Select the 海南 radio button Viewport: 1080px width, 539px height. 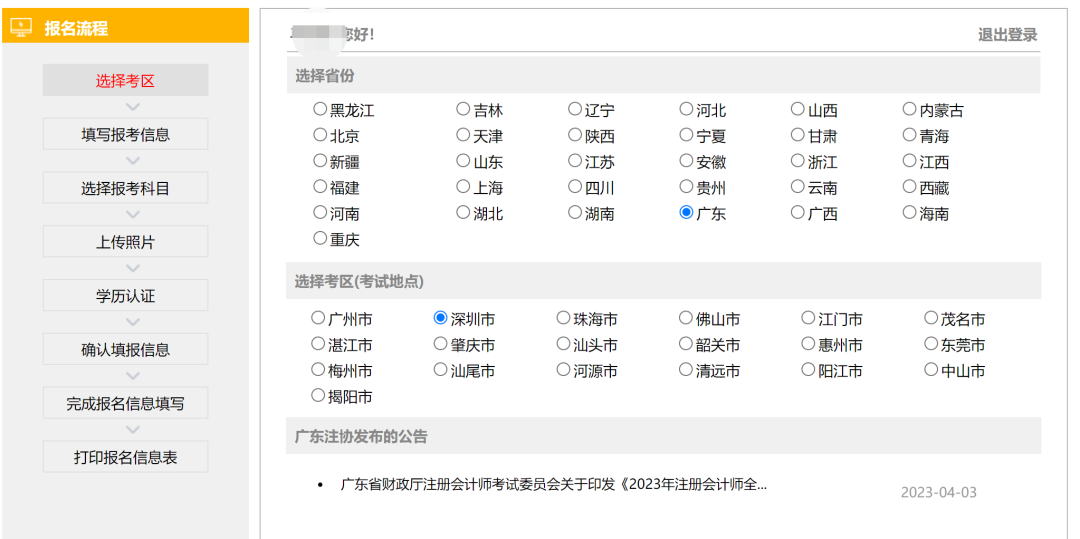[x=909, y=213]
